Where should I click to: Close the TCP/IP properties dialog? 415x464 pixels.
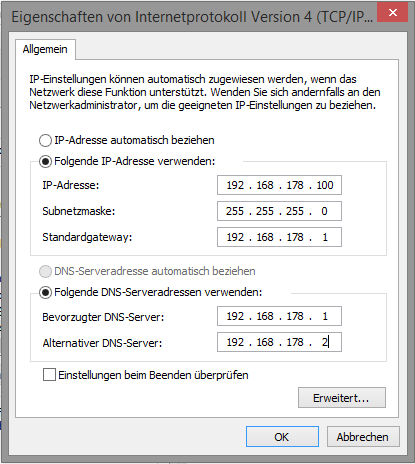[392, 13]
